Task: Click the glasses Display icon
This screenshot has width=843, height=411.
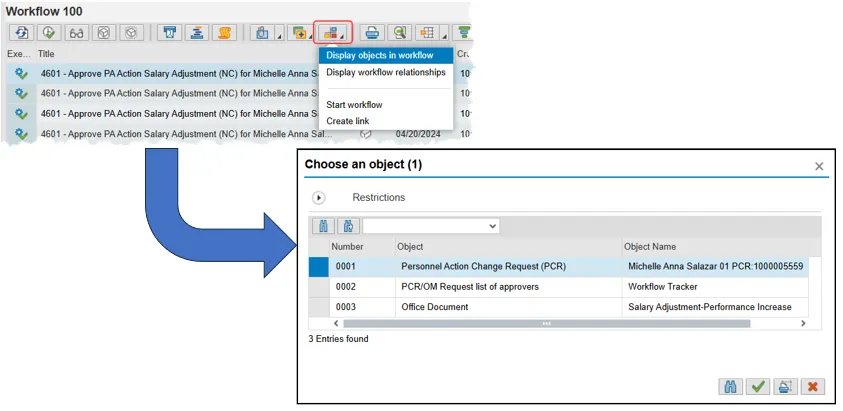Action: coord(77,33)
